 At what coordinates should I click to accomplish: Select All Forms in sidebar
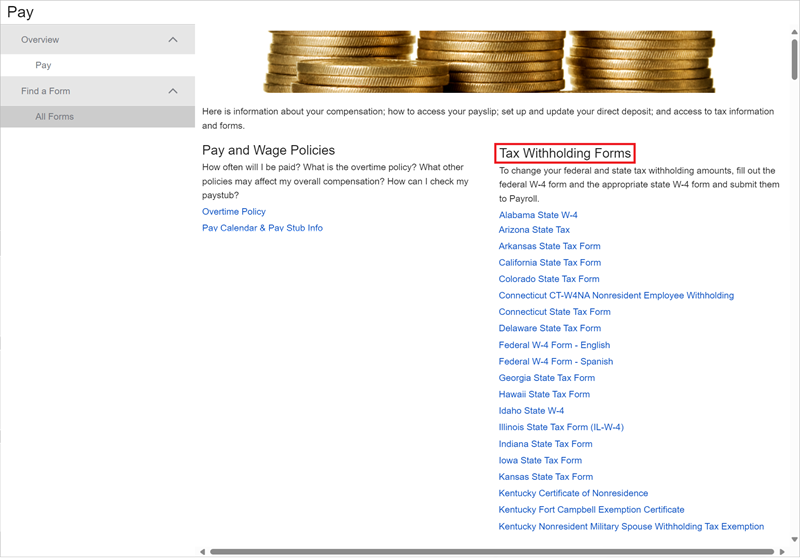coord(97,116)
